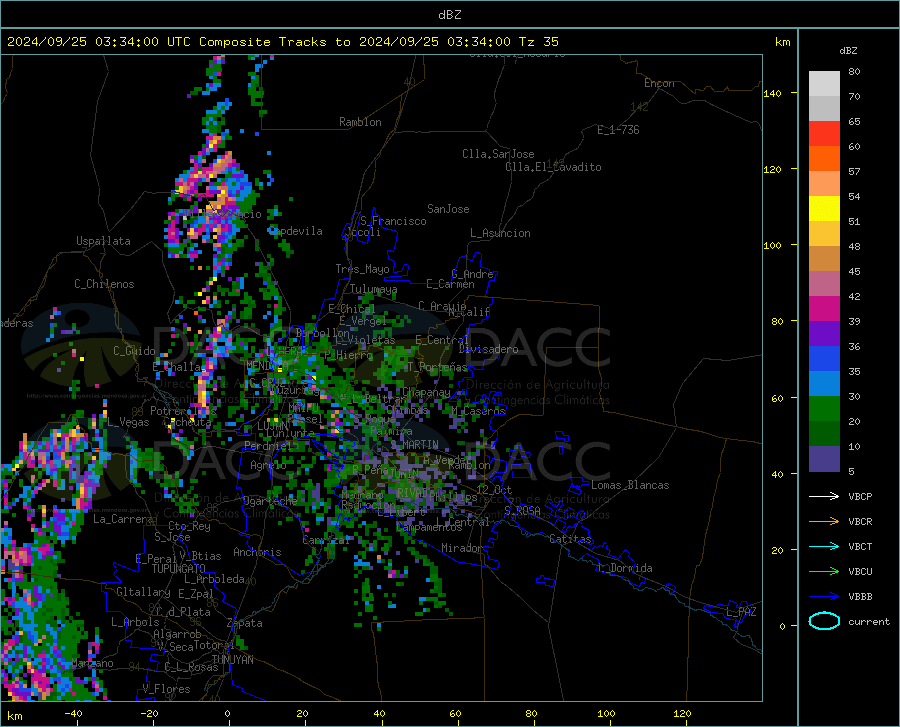Click the Capdevila map label

click(296, 231)
